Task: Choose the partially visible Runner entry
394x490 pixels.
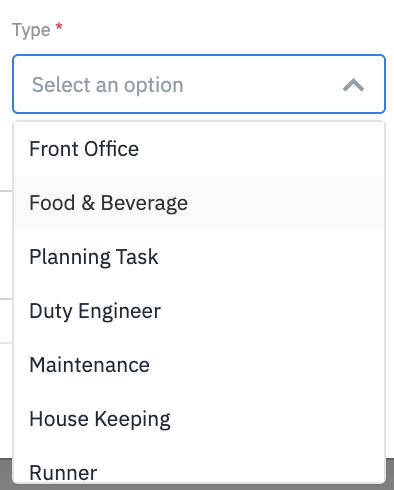Action: point(199,464)
